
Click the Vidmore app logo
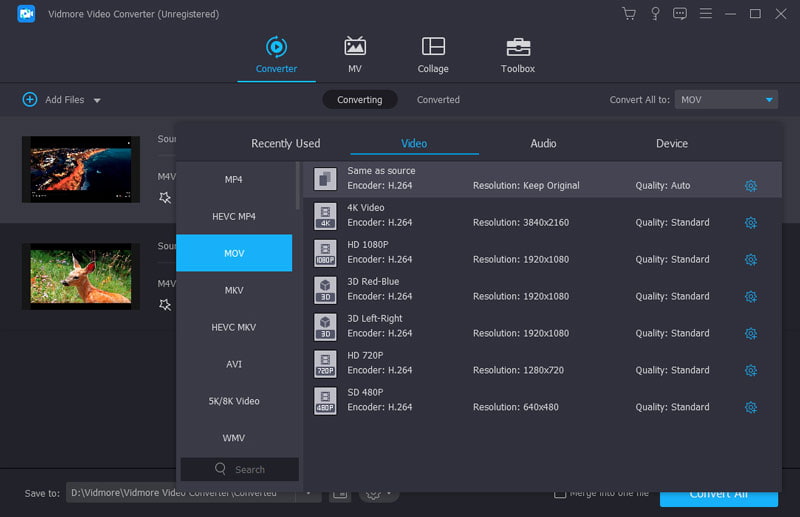coord(26,14)
